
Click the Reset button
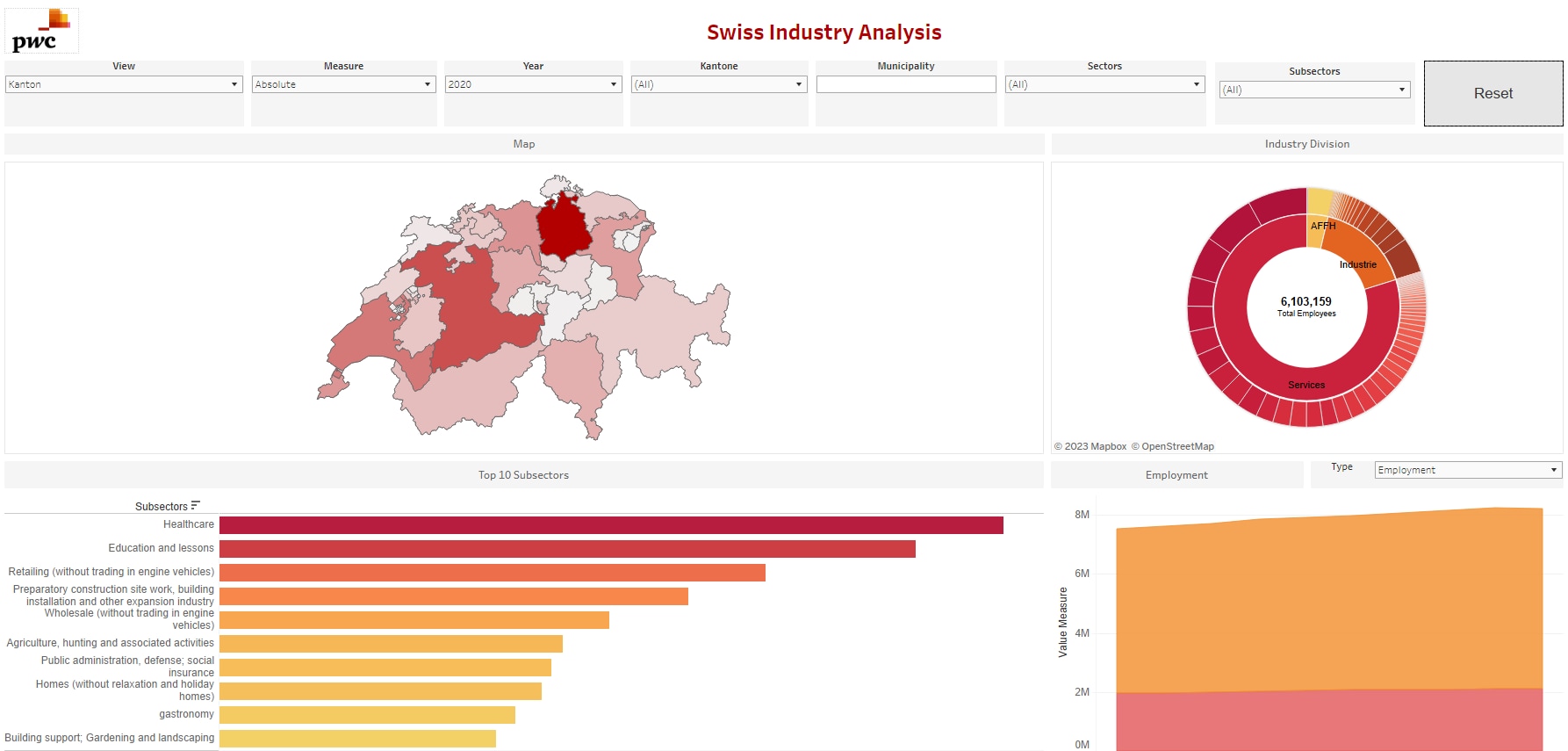click(x=1493, y=93)
